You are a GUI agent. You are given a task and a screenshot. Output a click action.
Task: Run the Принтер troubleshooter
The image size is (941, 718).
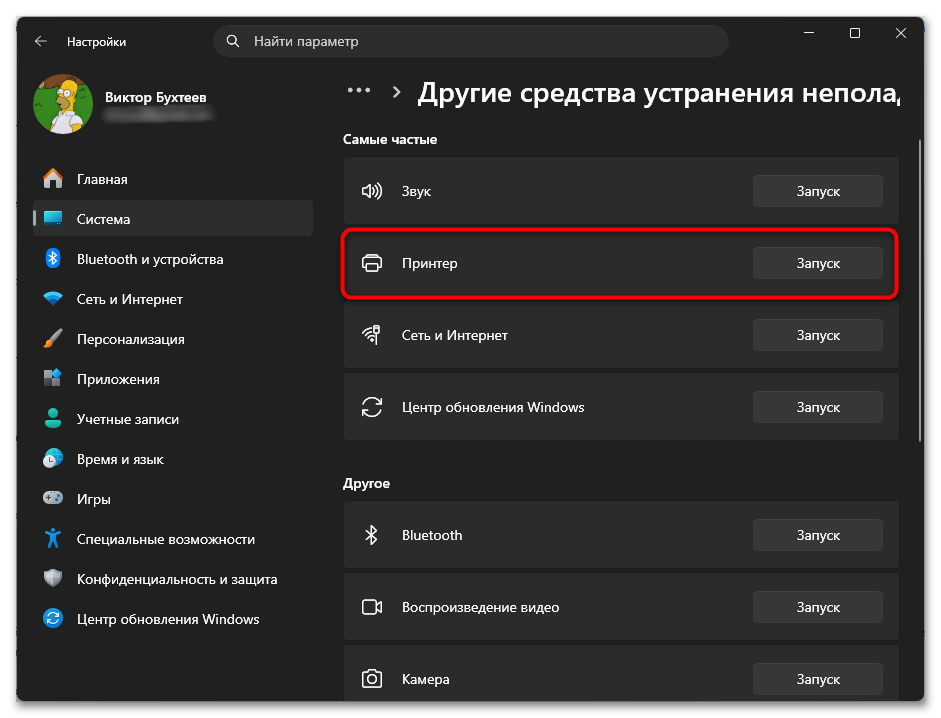pos(817,263)
